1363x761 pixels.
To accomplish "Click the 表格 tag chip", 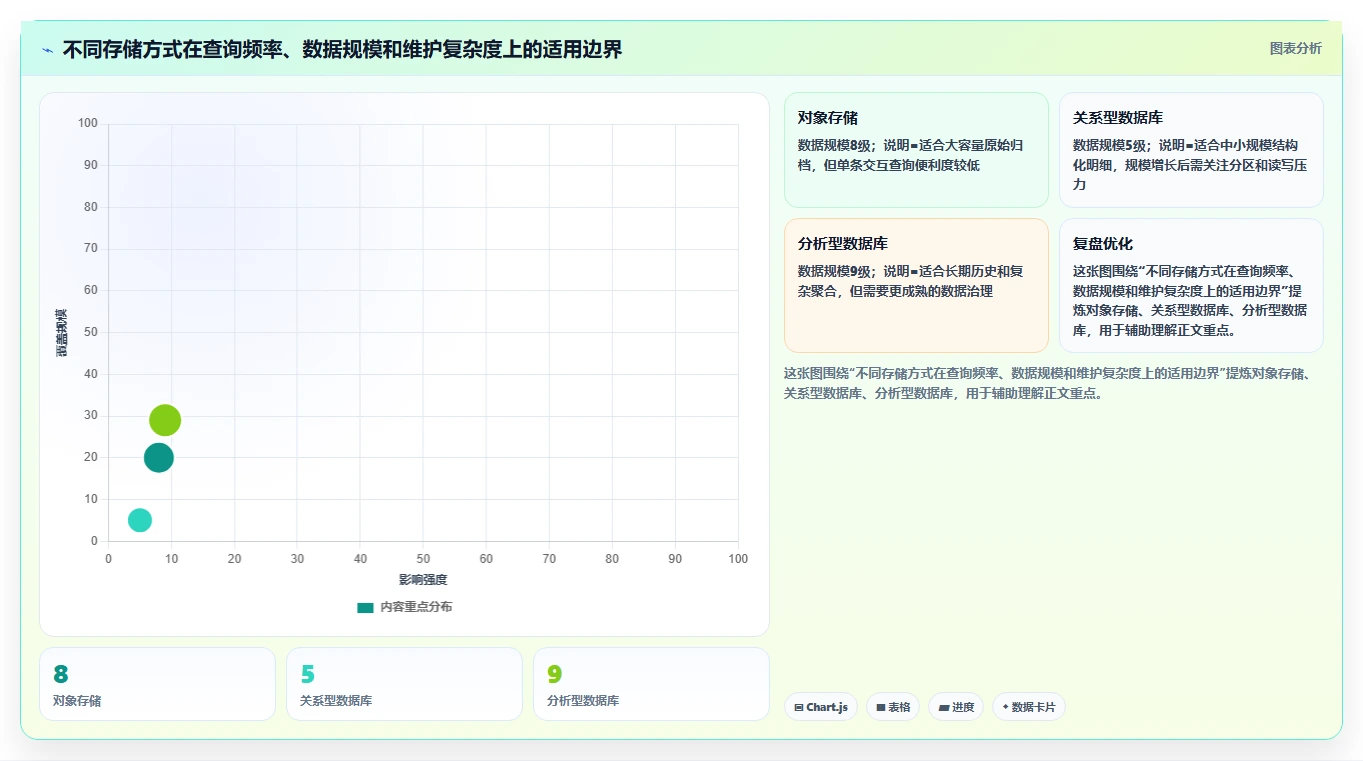I will point(893,707).
